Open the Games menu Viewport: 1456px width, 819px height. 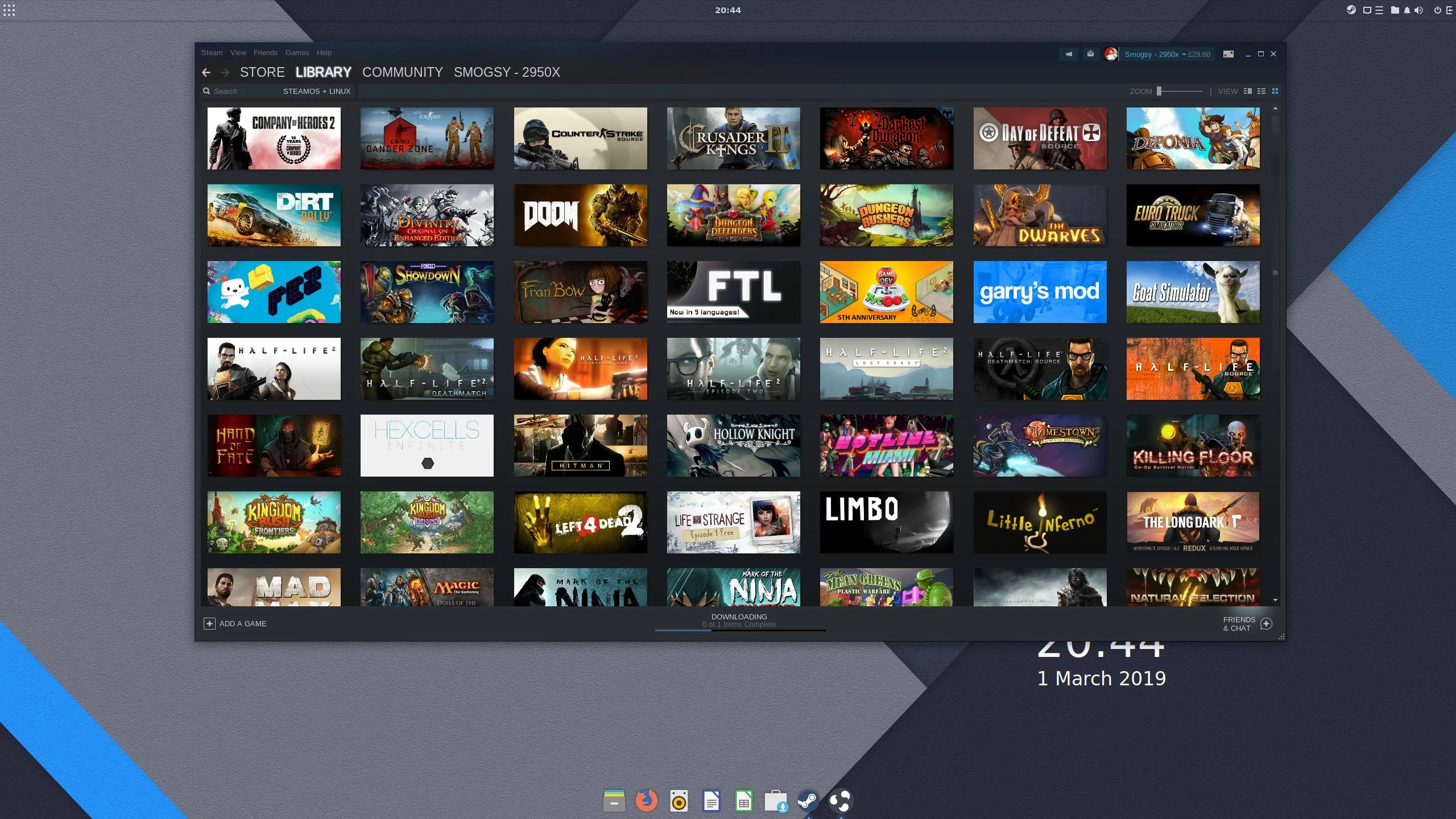(297, 52)
